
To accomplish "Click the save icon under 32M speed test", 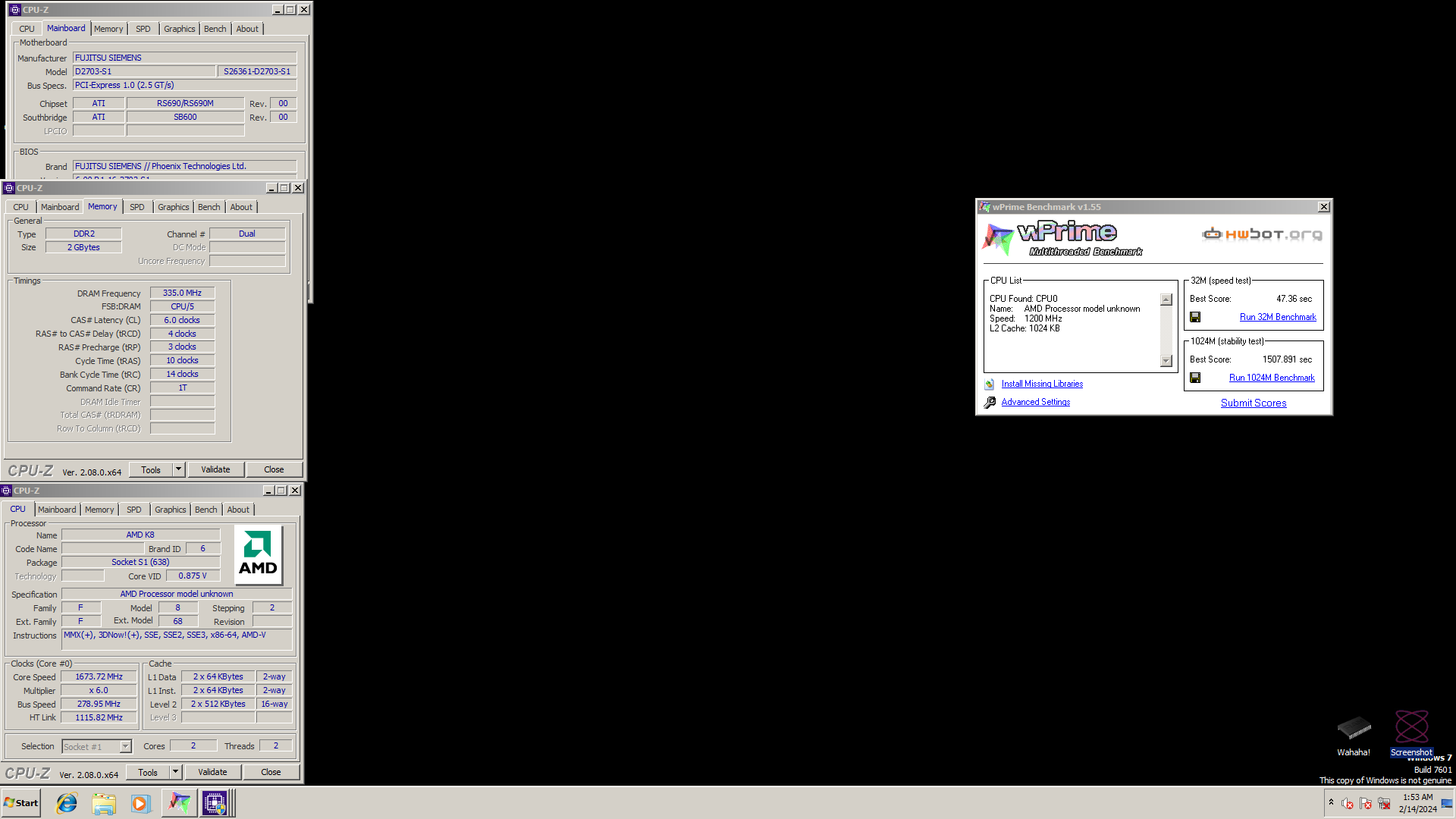I will pos(1195,317).
